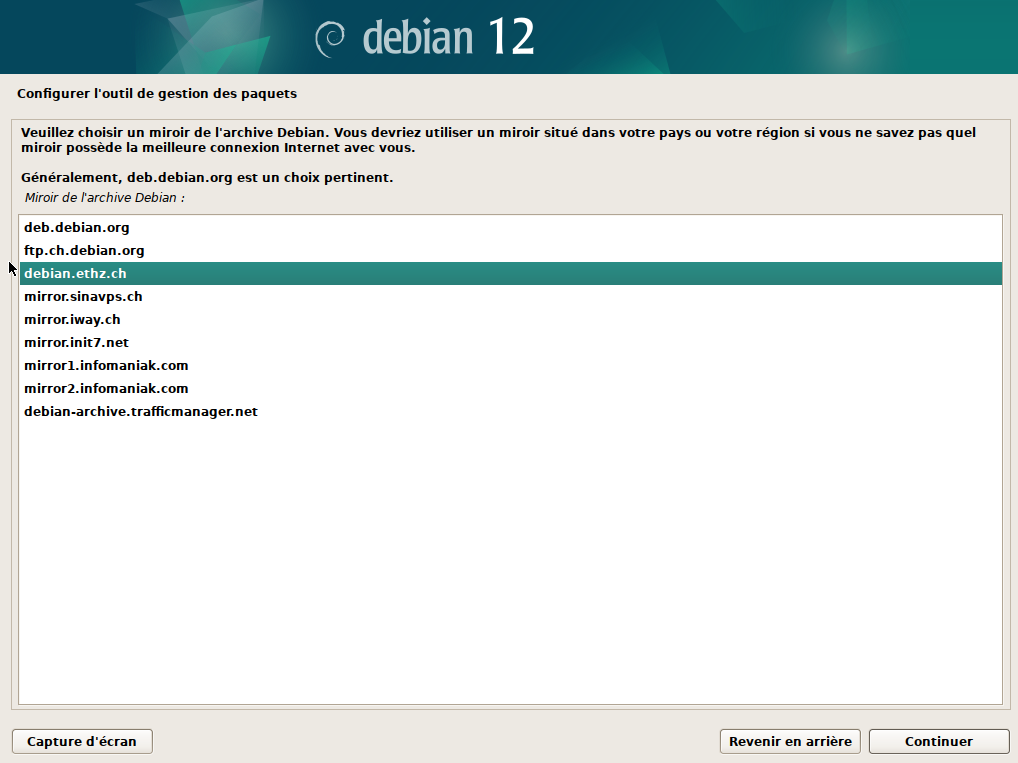
Task: Take a screenshot with Capture d'écran
Action: coord(82,742)
